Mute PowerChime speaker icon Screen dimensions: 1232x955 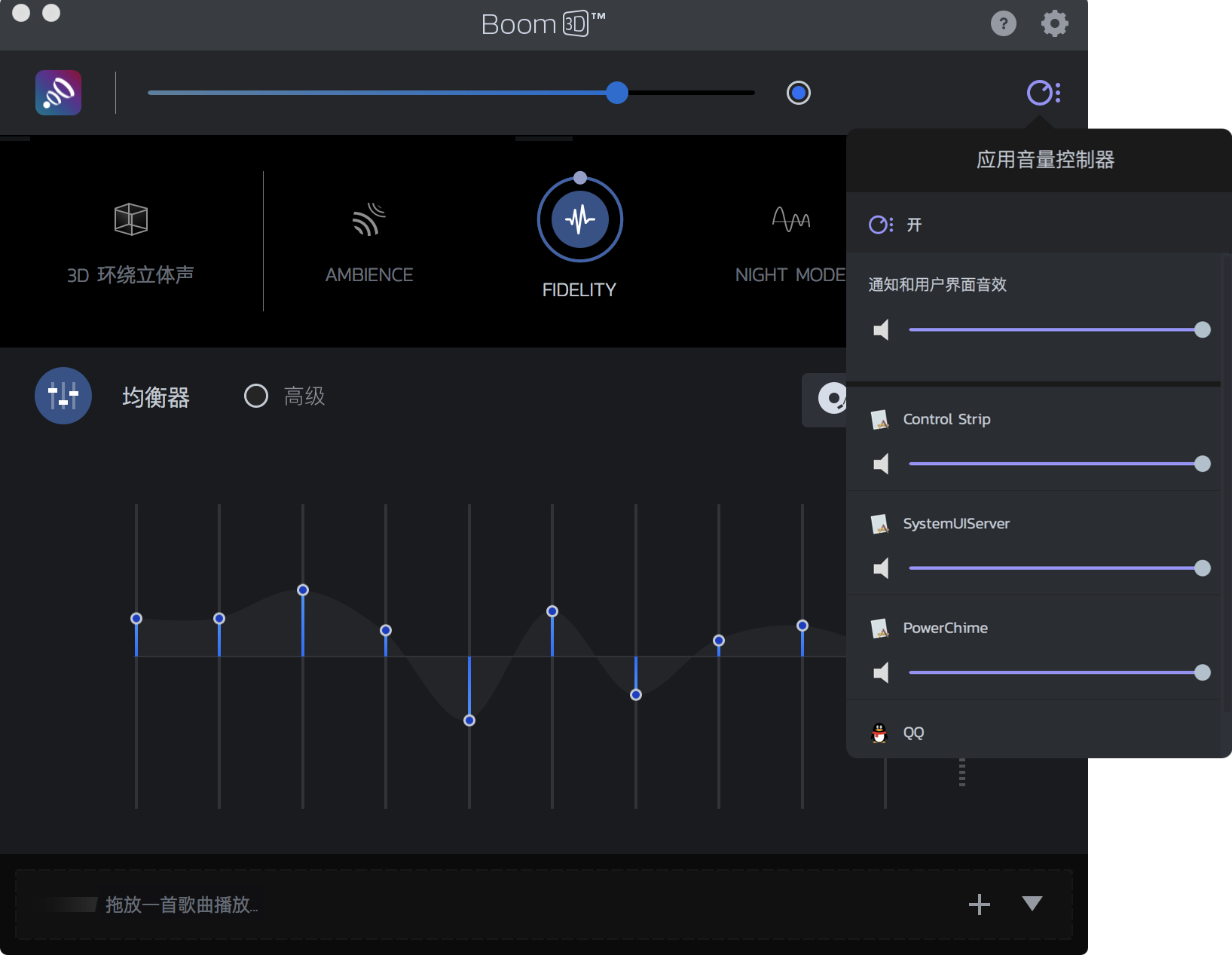tap(881, 672)
